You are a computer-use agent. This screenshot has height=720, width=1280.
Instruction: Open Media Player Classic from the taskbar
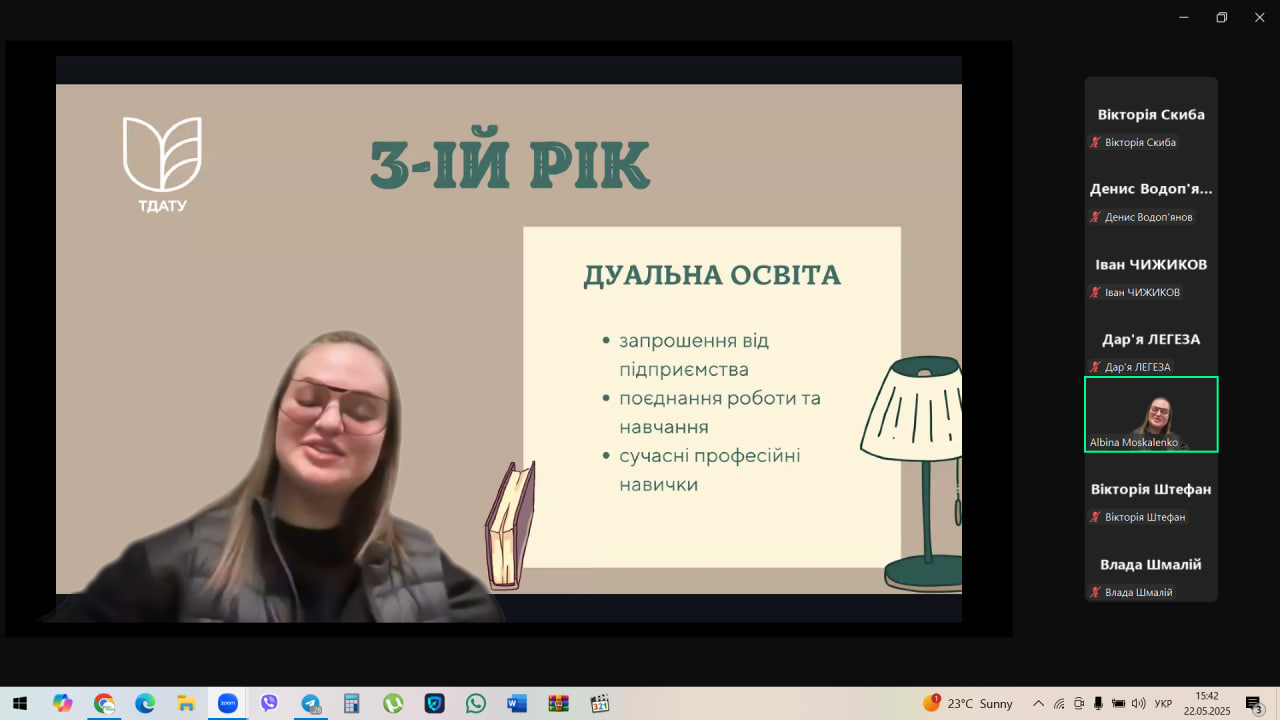pyautogui.click(x=599, y=703)
